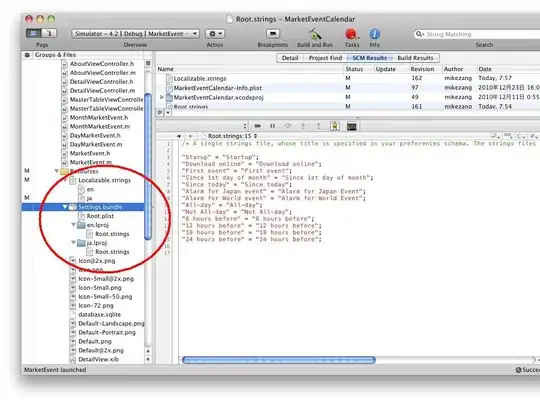This screenshot has width=540, height=404.
Task: Click the en.lproj folder icon
Action: coord(81,225)
